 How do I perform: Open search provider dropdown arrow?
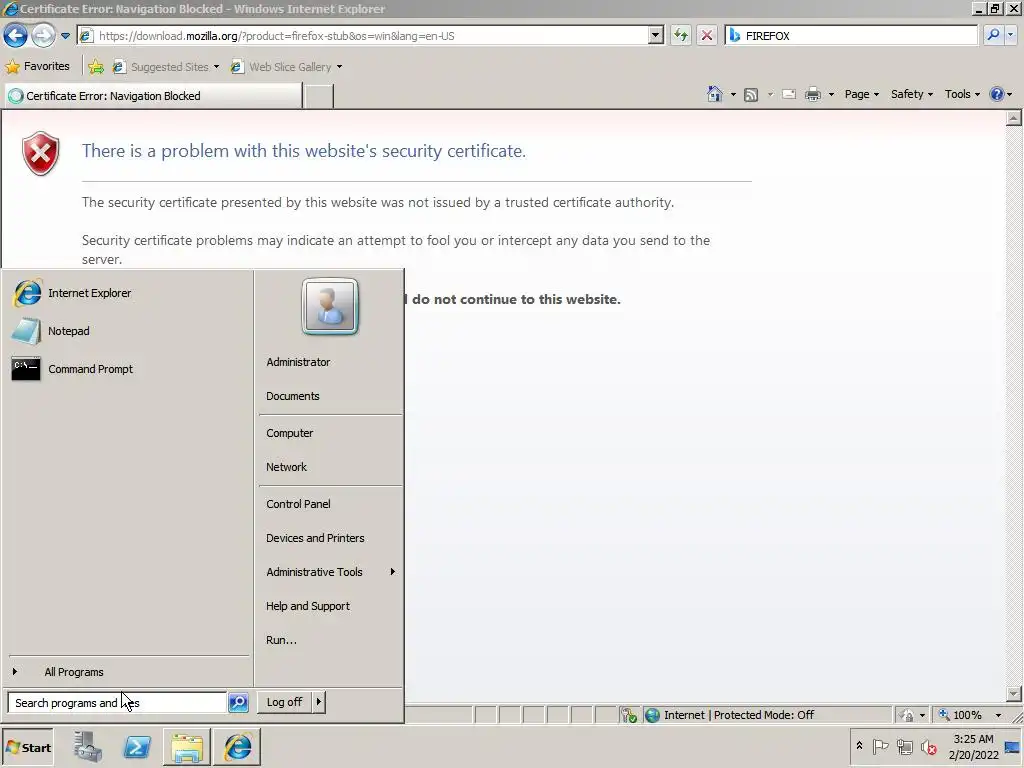point(1011,36)
